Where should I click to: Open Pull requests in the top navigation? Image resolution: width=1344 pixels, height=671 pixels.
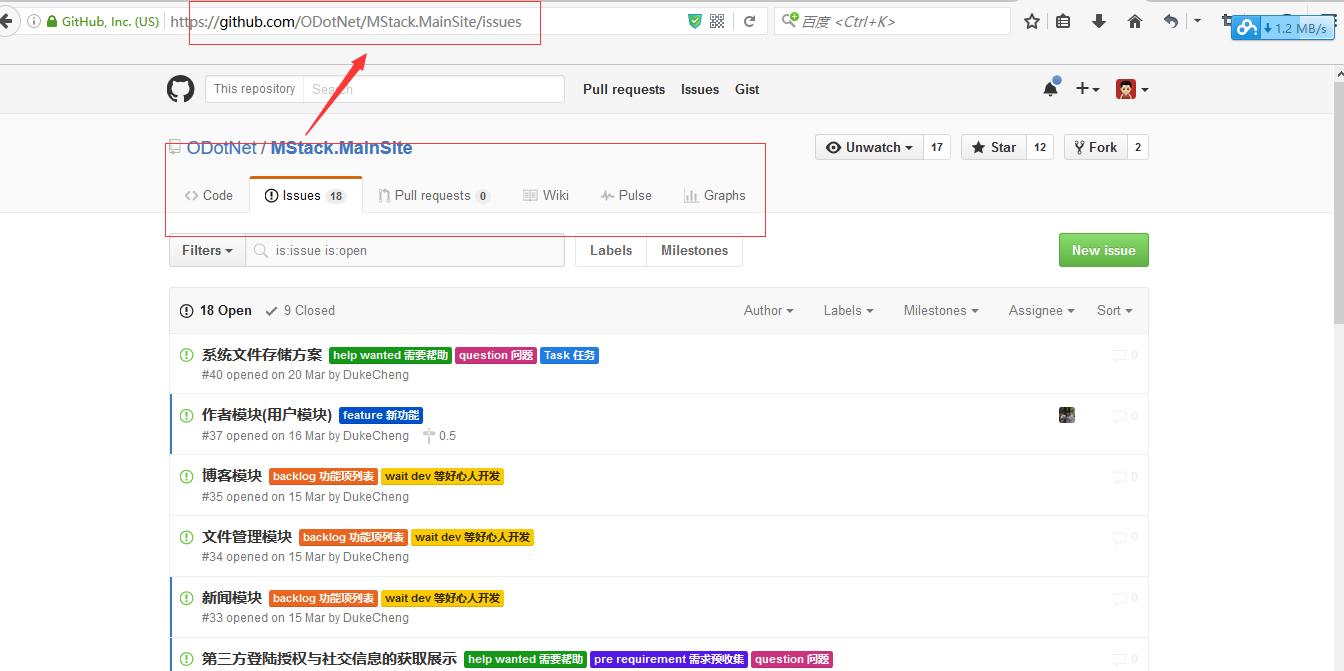point(624,89)
